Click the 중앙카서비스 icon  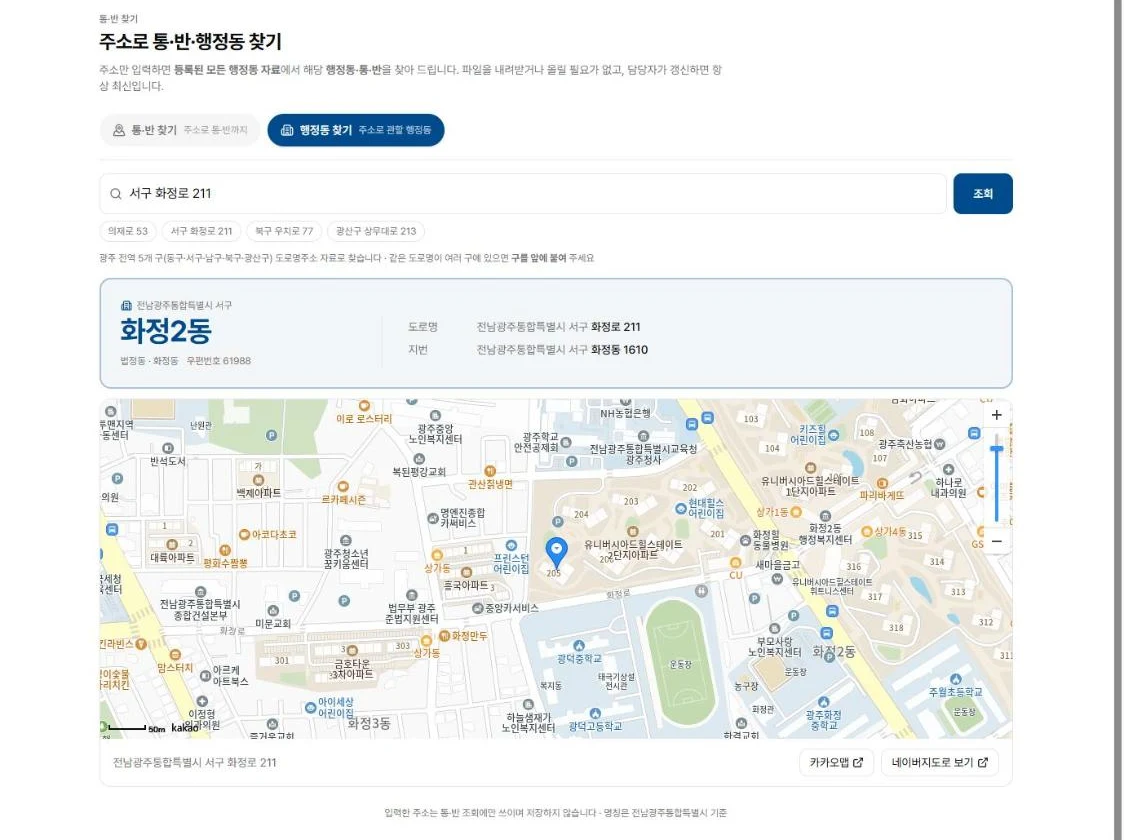(x=477, y=608)
